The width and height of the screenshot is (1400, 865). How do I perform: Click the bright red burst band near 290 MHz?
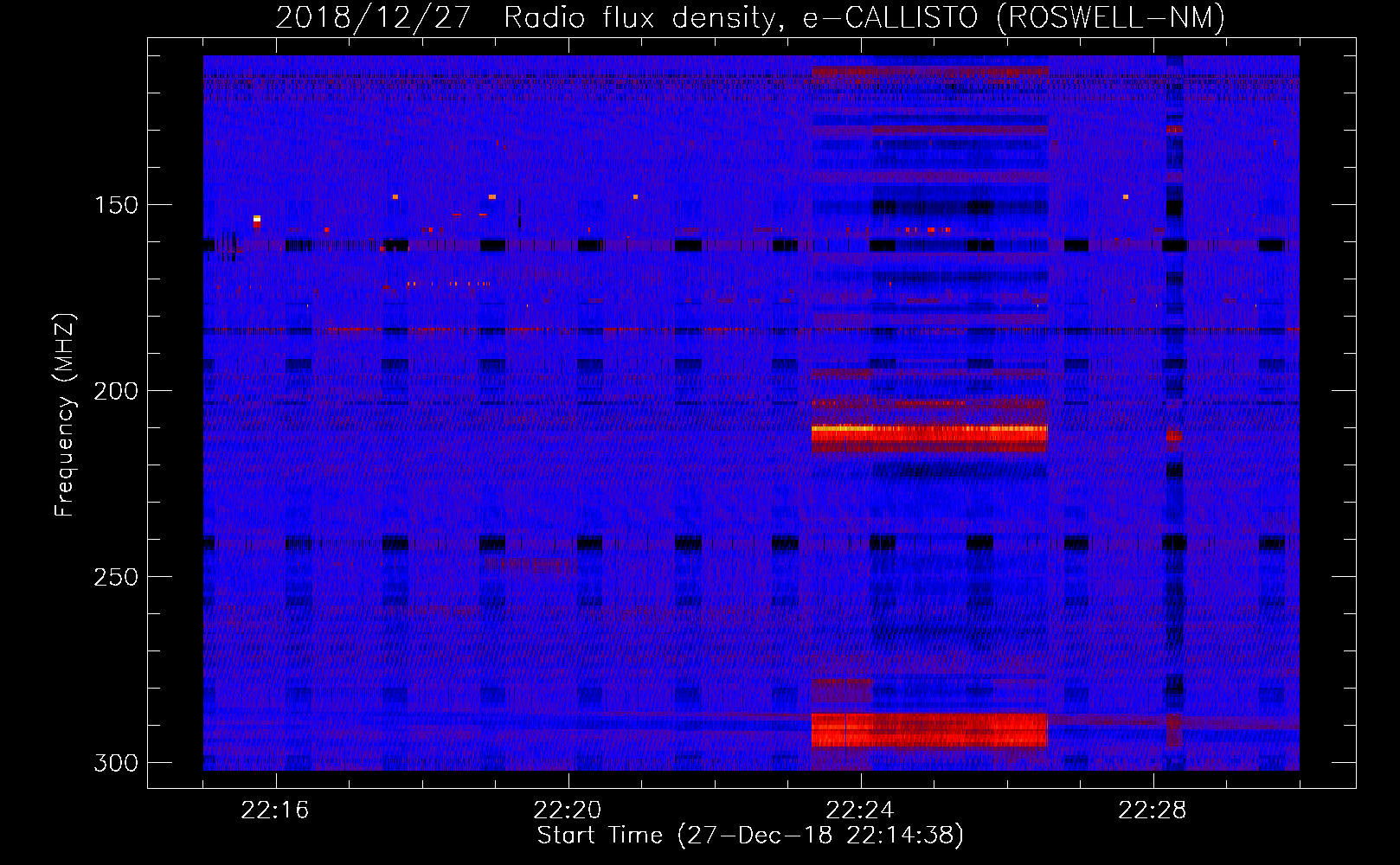pos(929,730)
